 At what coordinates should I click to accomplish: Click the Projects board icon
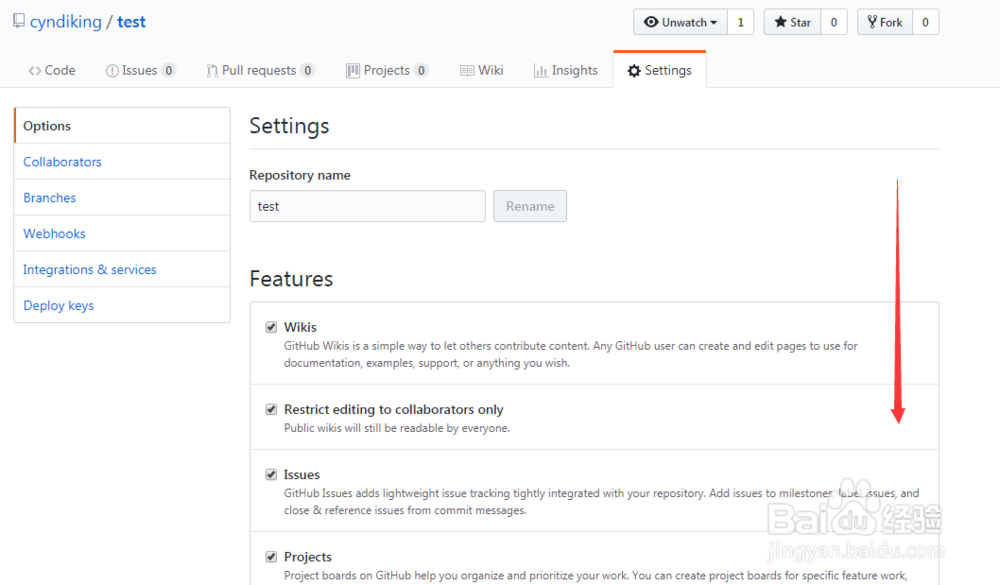pos(353,71)
